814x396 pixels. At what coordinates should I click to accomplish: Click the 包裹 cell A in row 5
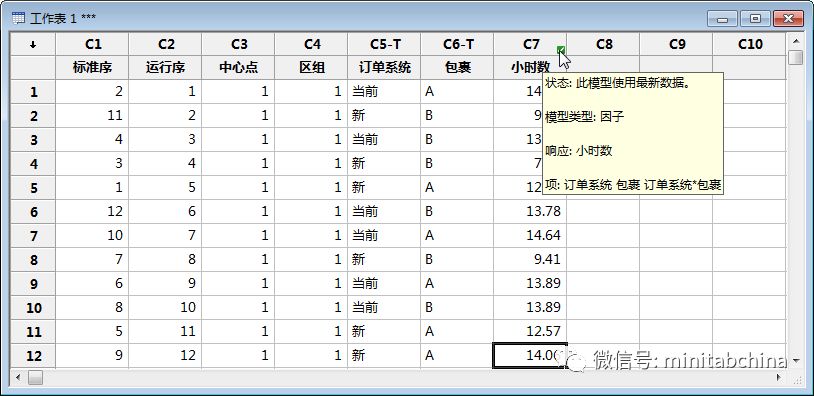coord(458,187)
